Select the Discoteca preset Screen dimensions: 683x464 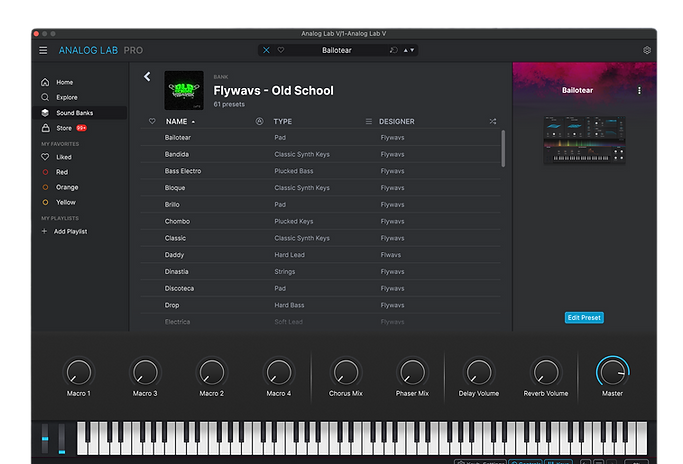tap(320, 288)
